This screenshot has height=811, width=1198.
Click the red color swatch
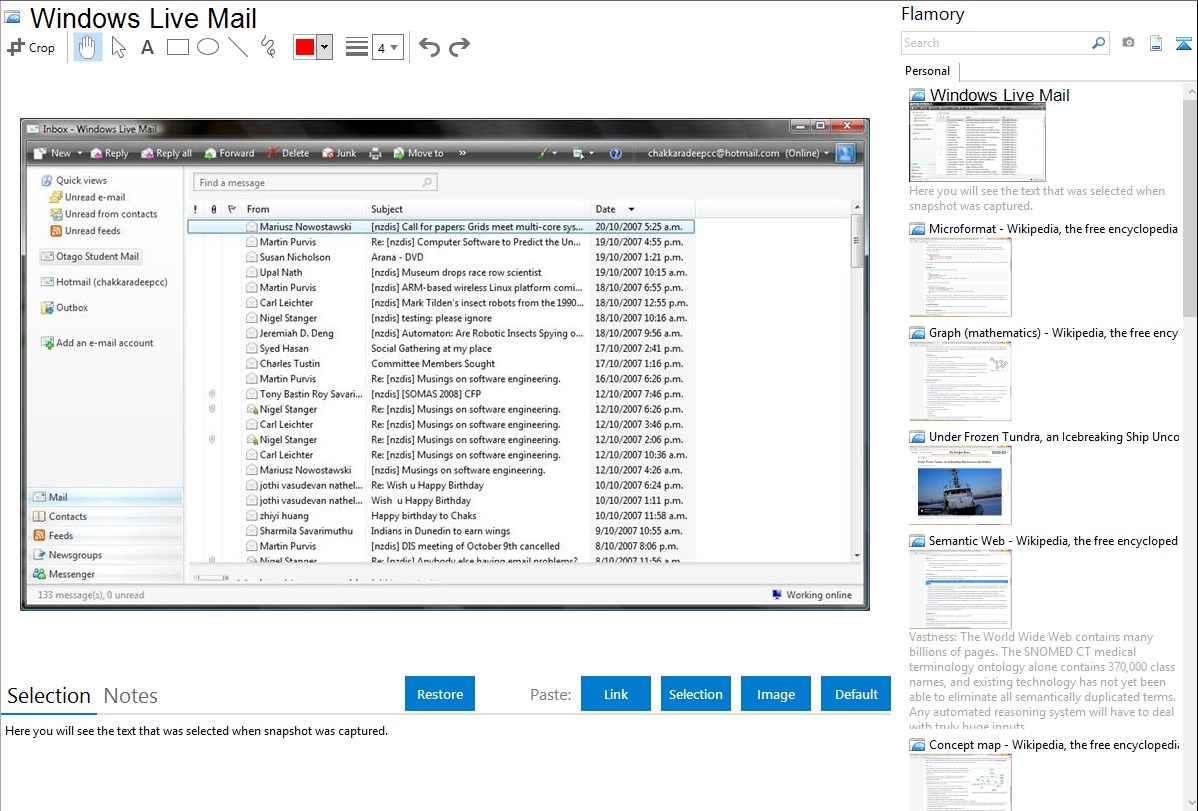point(304,47)
